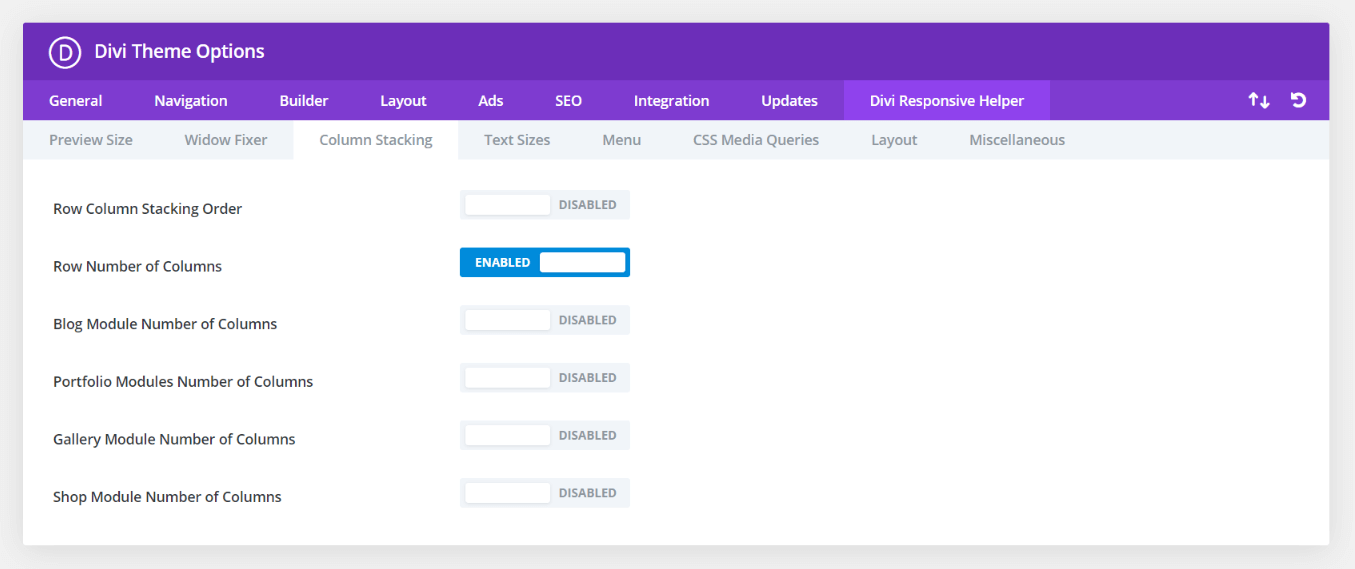
Task: Select the Divi Responsive Helper tab
Action: tap(947, 100)
